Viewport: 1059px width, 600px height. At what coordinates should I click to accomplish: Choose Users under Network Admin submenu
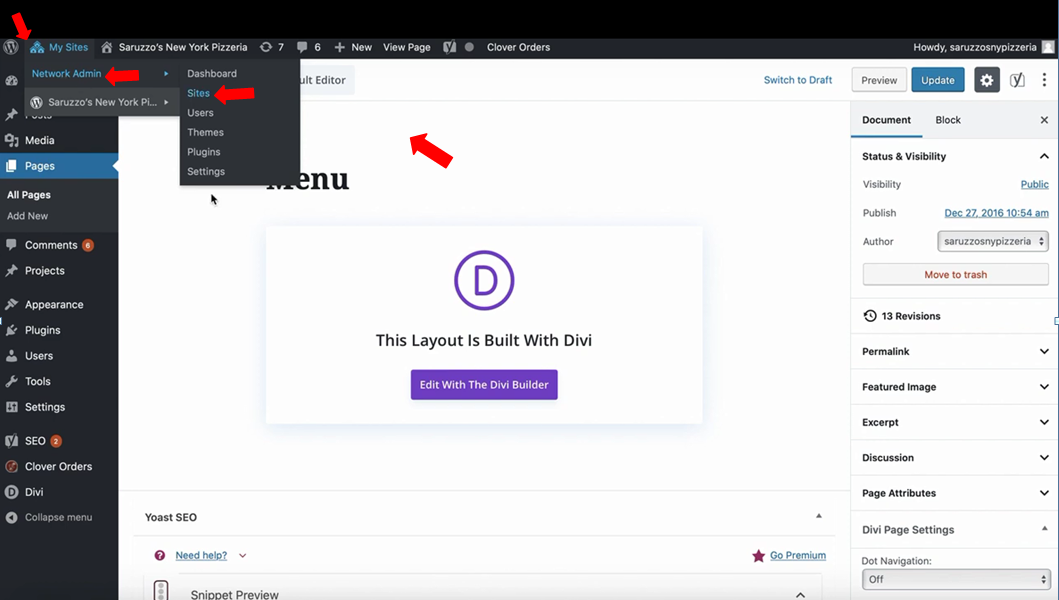click(200, 113)
